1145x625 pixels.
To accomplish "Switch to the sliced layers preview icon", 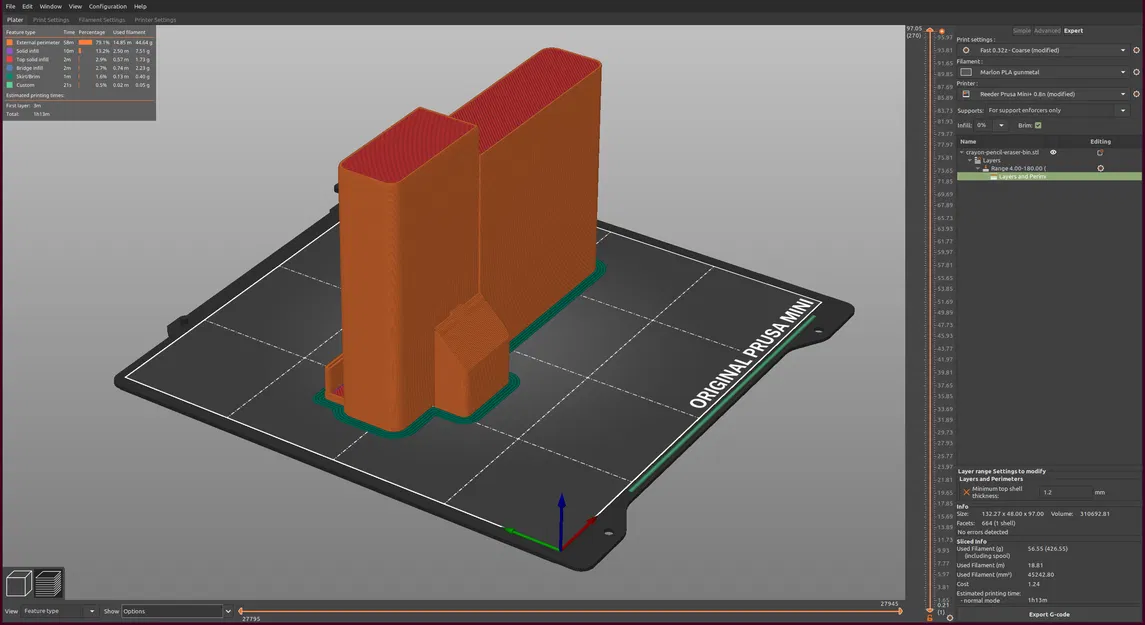I will [x=48, y=584].
